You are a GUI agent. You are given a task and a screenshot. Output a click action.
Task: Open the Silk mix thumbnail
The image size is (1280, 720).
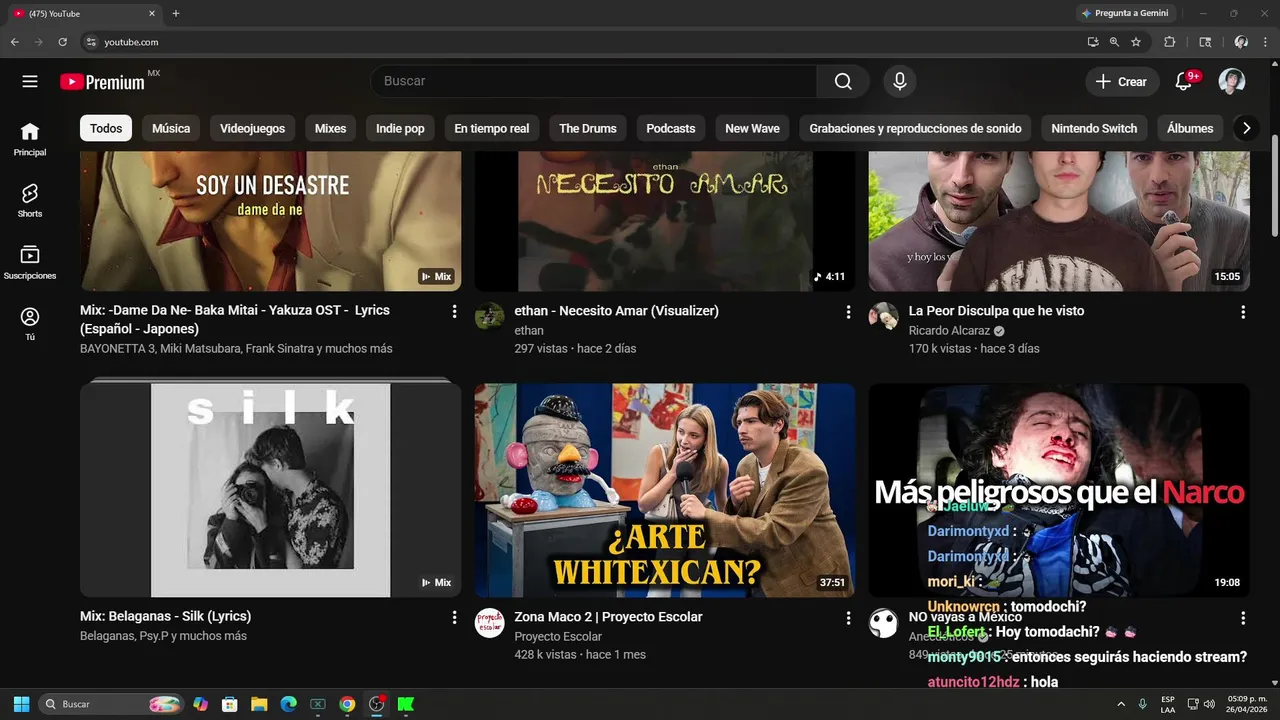click(270, 490)
